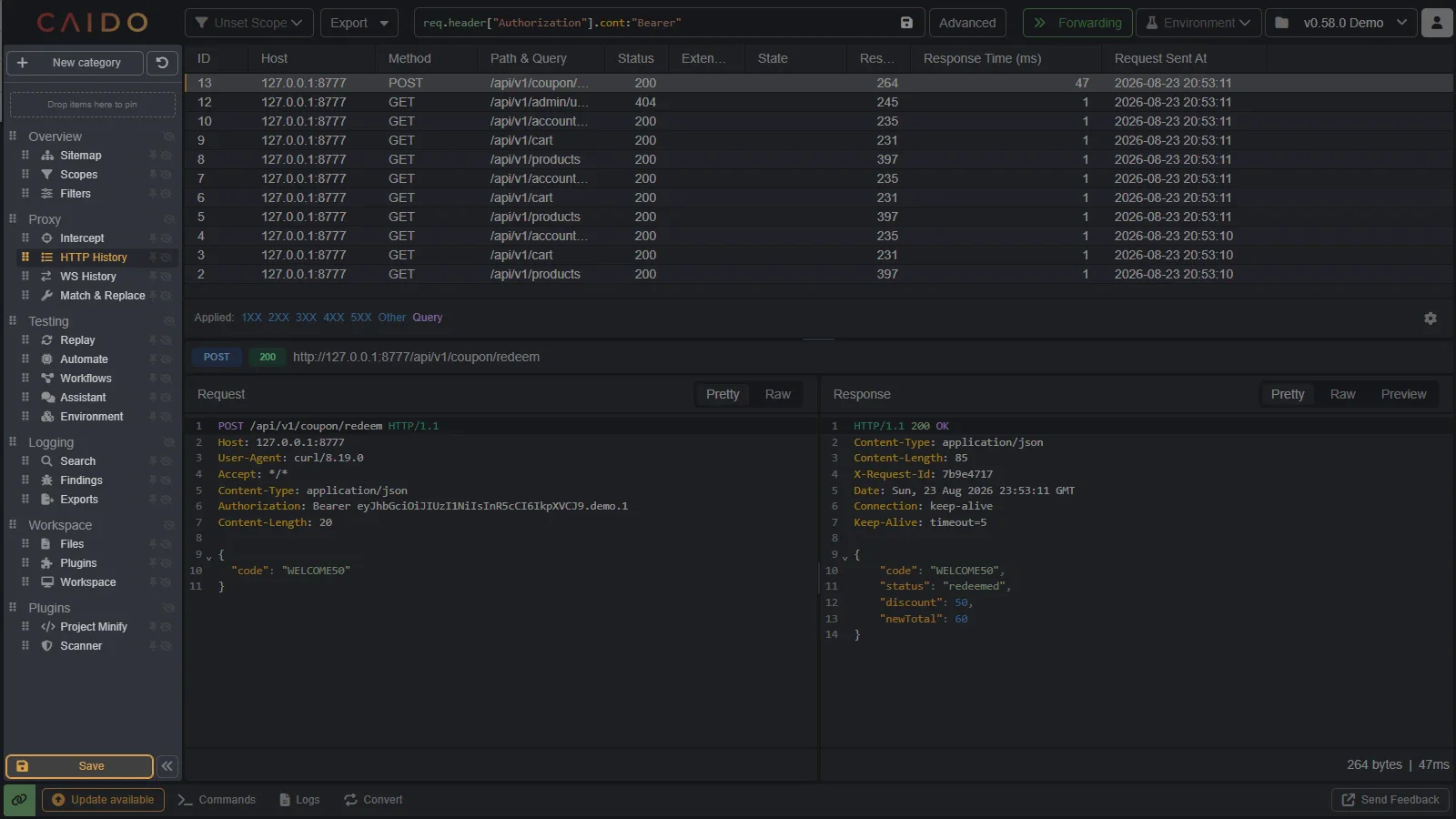Open the Logs panel in status bar

pyautogui.click(x=299, y=800)
